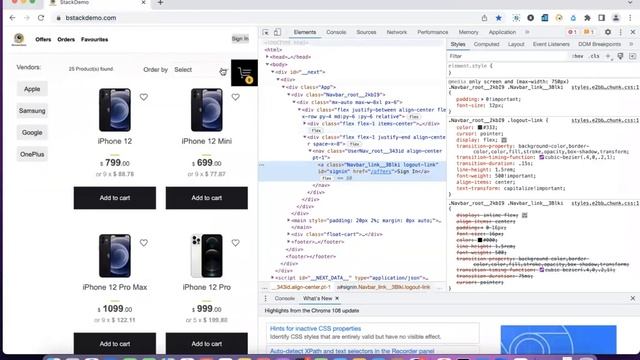Expand the script __NEXT_DATA__ node
Screen dimensions: 640x360
click(273, 278)
